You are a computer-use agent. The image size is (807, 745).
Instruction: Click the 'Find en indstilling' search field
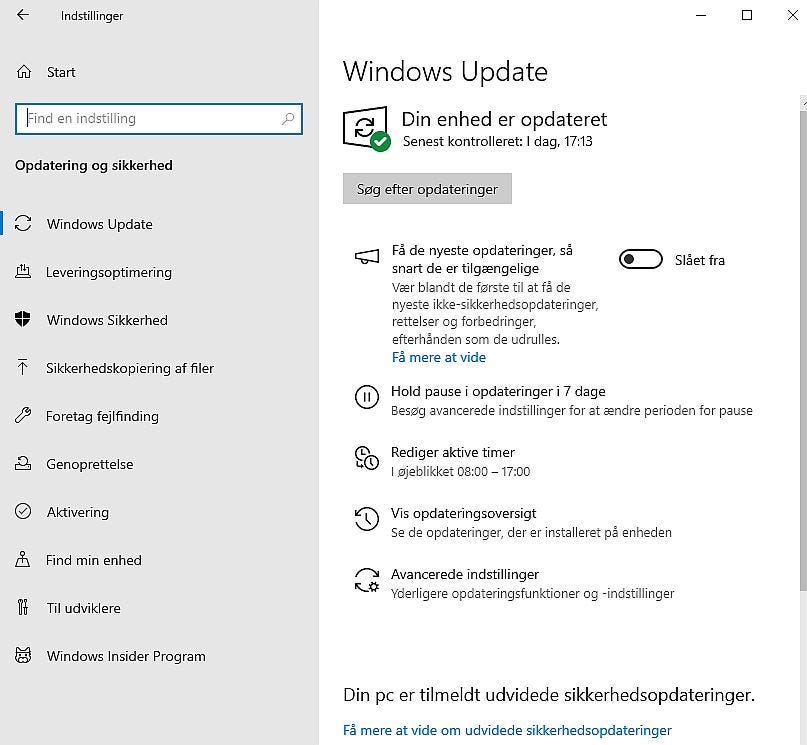tap(159, 119)
